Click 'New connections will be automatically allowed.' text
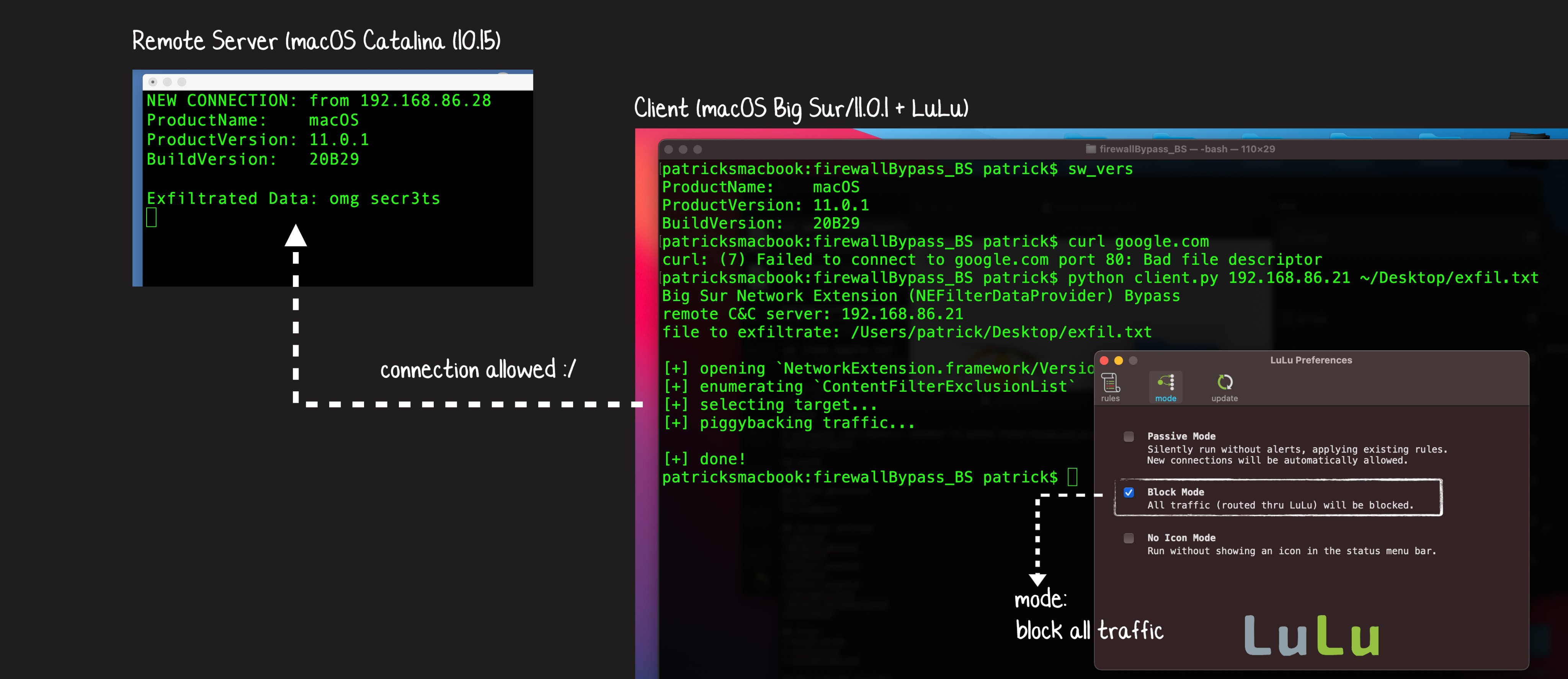Image resolution: width=1568 pixels, height=679 pixels. click(x=1278, y=461)
